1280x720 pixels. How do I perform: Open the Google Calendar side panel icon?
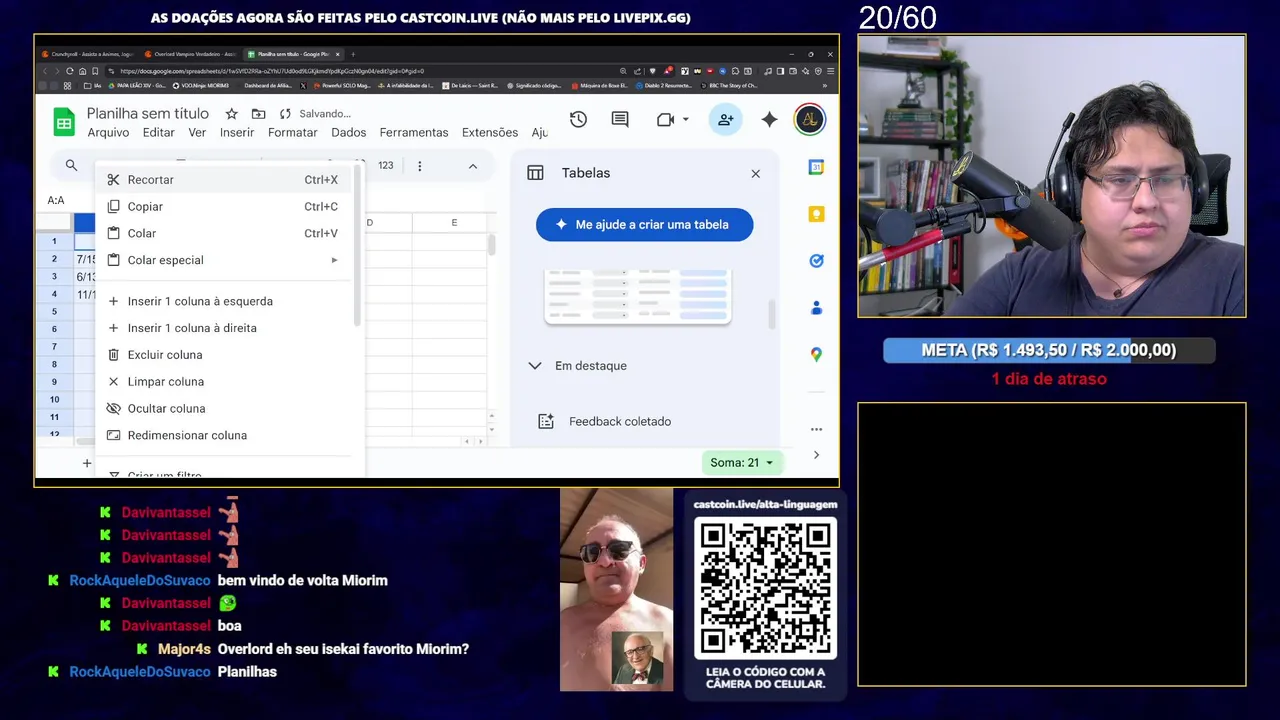tap(816, 167)
